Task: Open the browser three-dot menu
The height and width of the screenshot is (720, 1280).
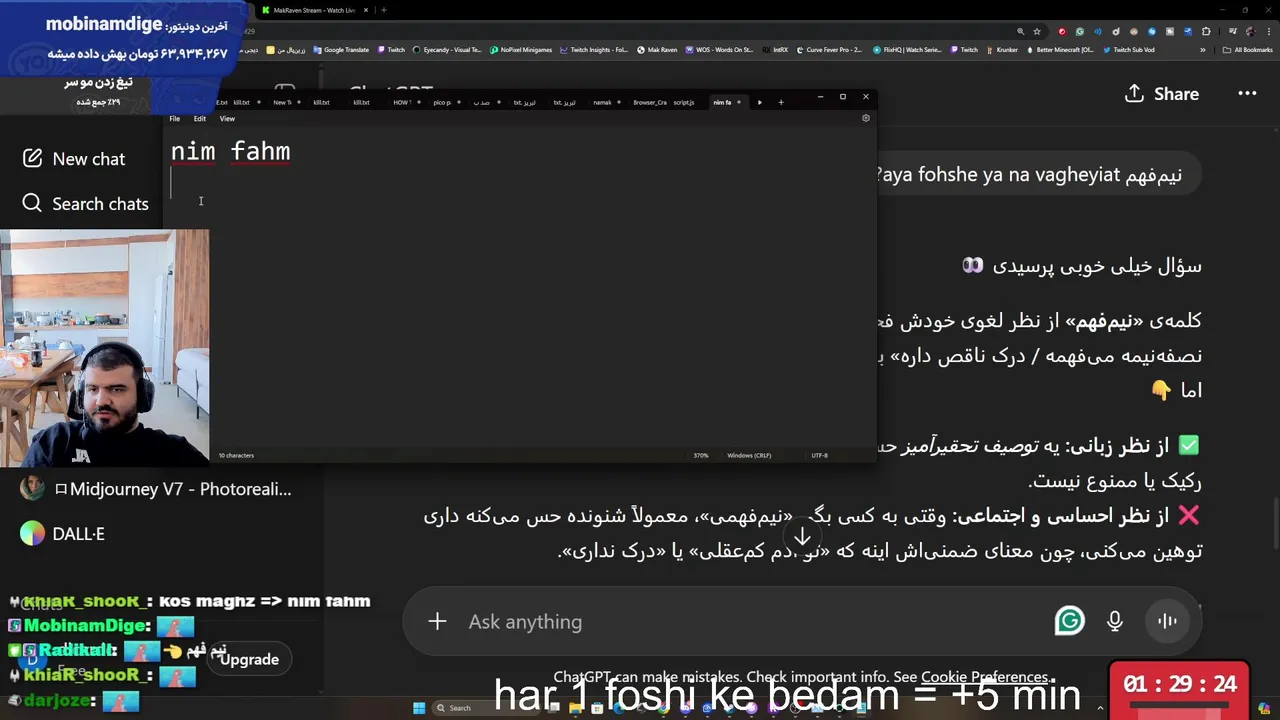Action: coord(1269,31)
